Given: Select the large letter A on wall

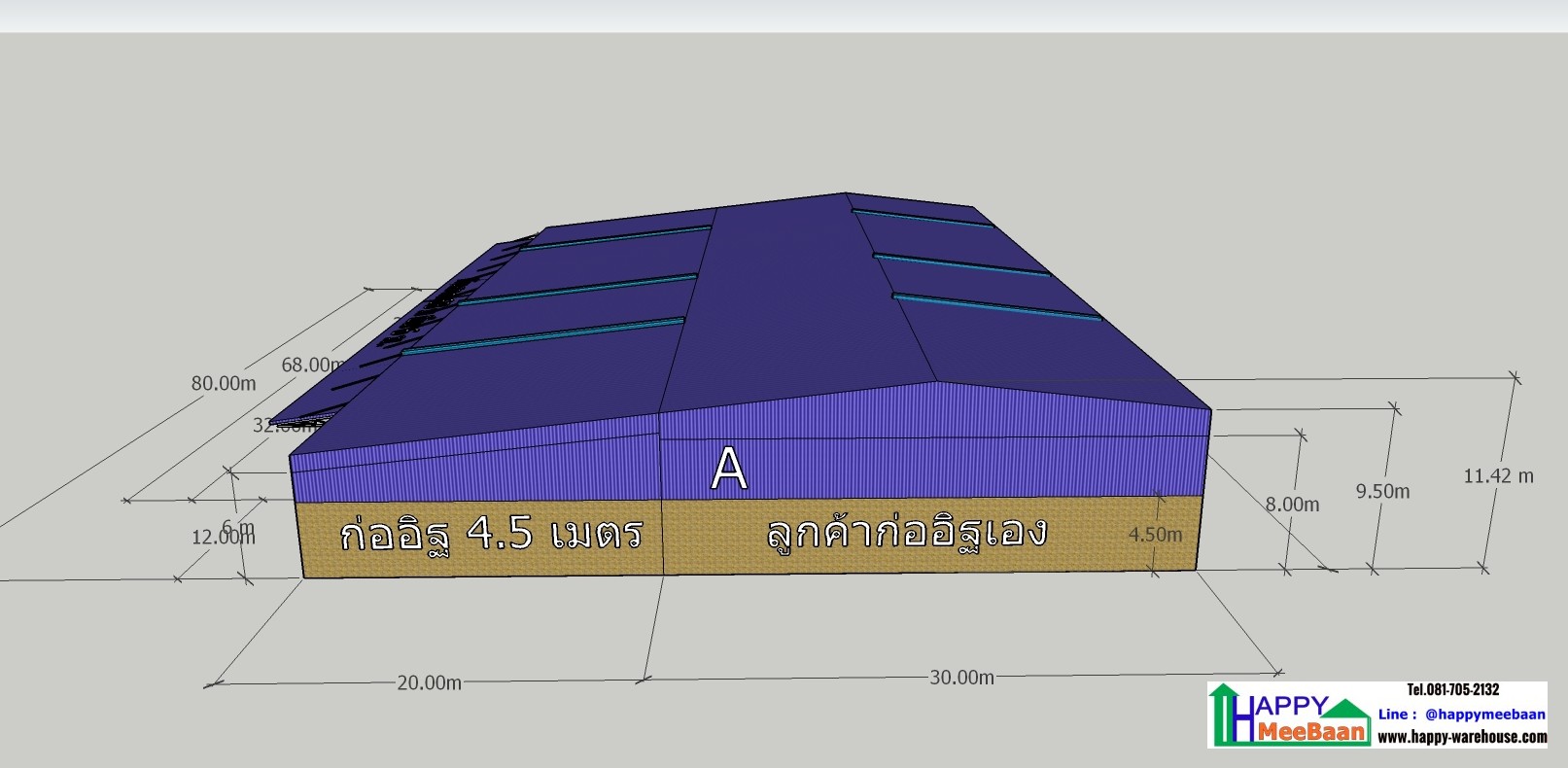Looking at the screenshot, I should (729, 470).
